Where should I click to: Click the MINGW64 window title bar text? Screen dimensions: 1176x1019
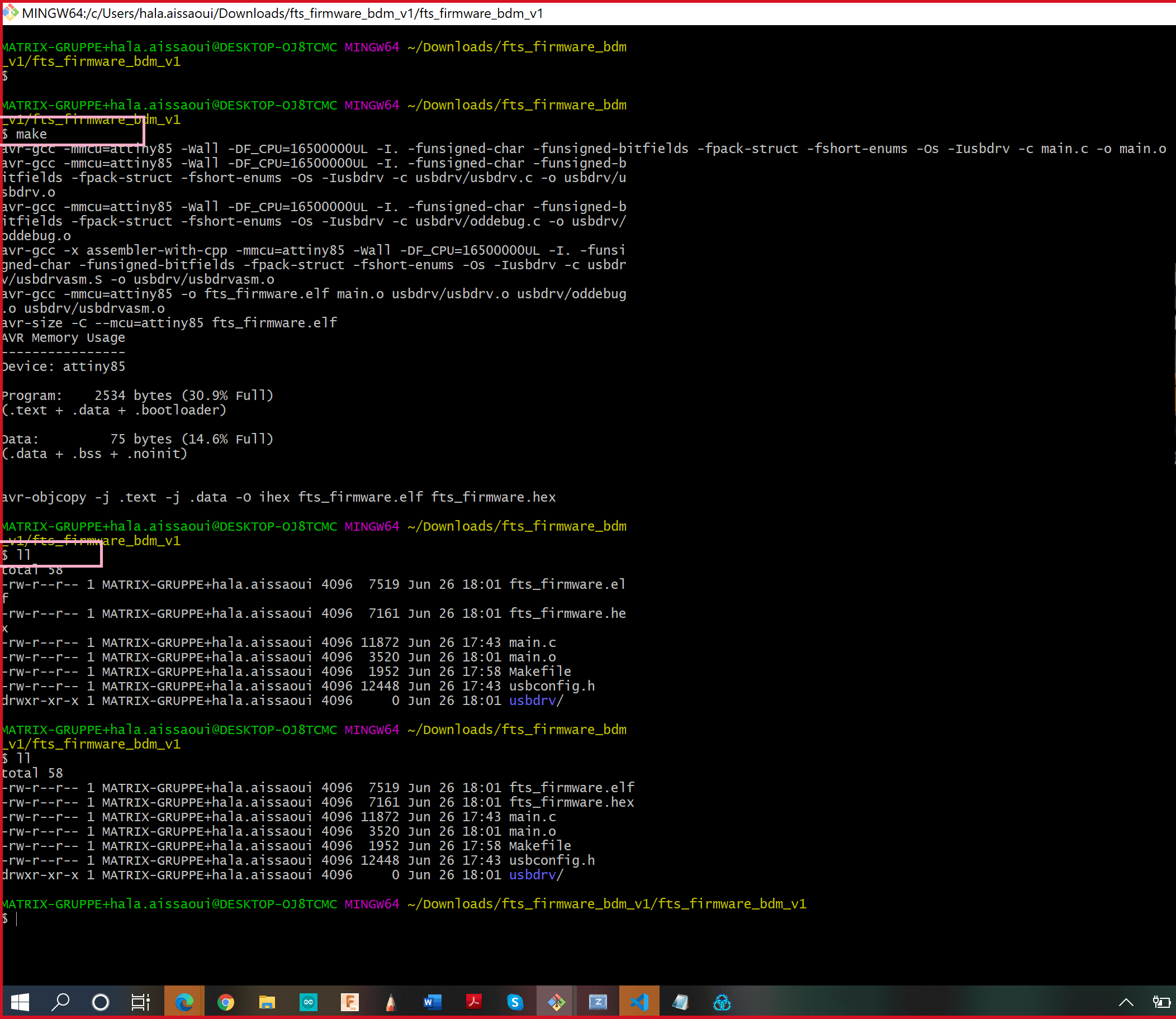tap(282, 13)
